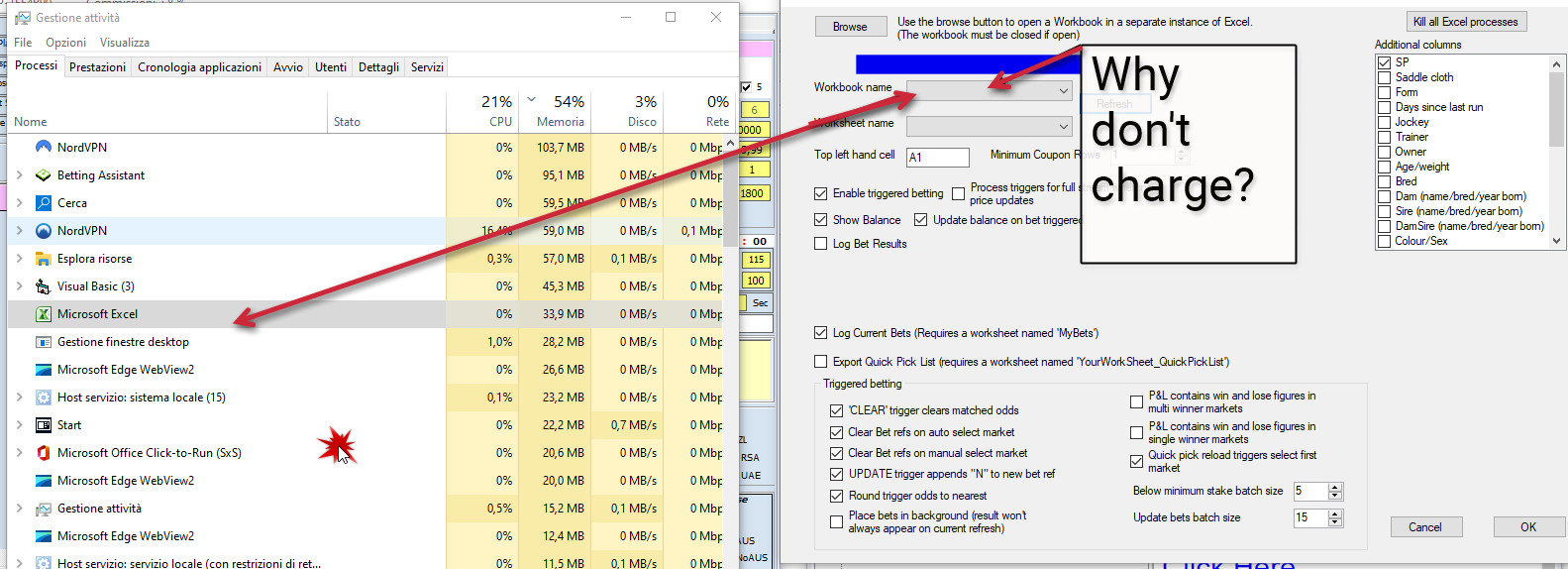1568x569 pixels.
Task: Switch to Cronologia applicazioni tab
Action: point(199,67)
